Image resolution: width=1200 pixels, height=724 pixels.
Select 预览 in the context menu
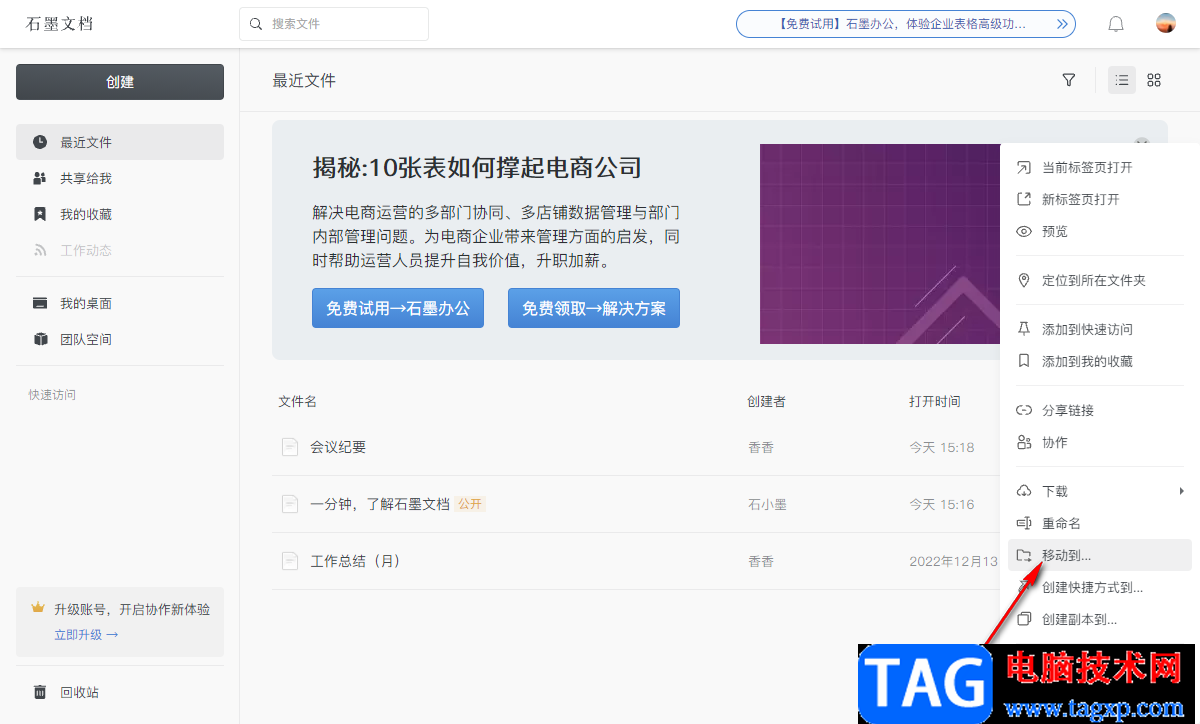[x=1100, y=231]
